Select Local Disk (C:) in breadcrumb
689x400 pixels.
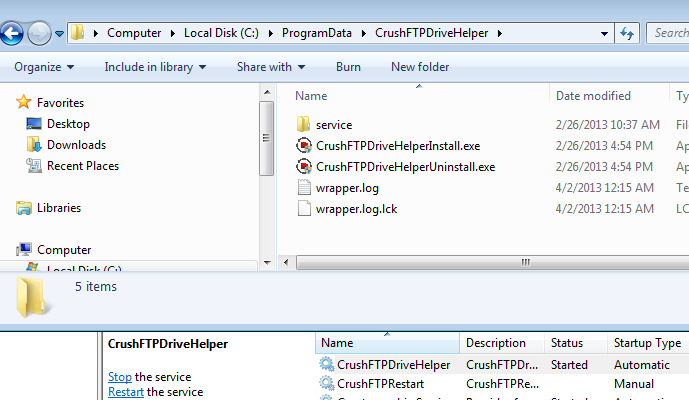tap(221, 33)
